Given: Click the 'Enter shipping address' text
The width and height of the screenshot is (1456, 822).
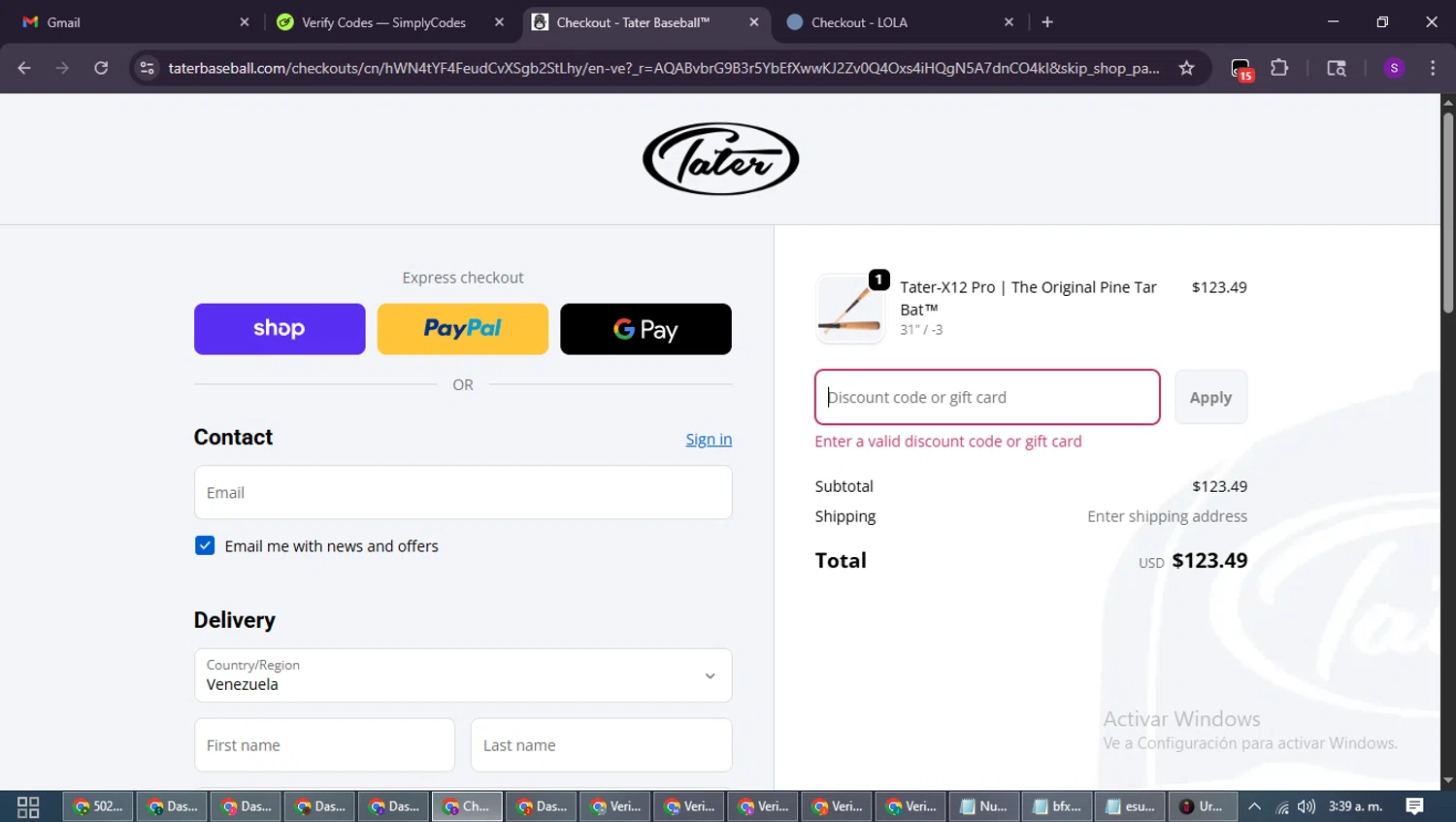Looking at the screenshot, I should [x=1167, y=516].
